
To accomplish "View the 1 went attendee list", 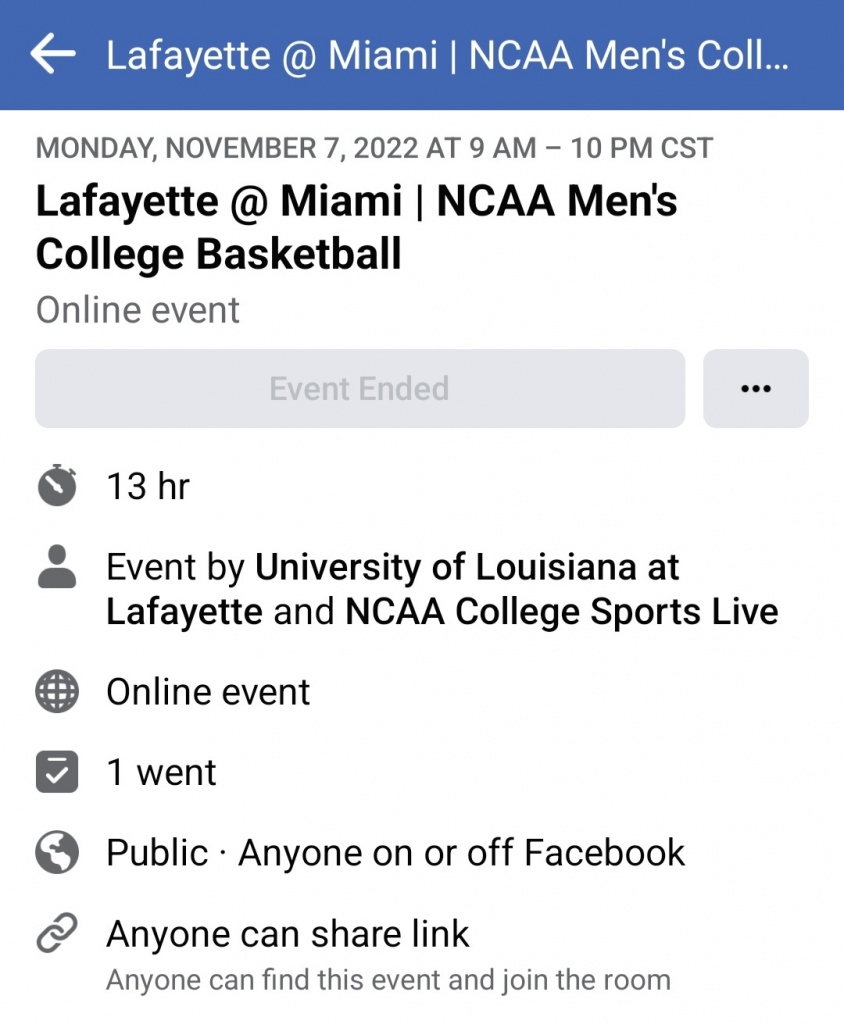I will pyautogui.click(x=161, y=772).
